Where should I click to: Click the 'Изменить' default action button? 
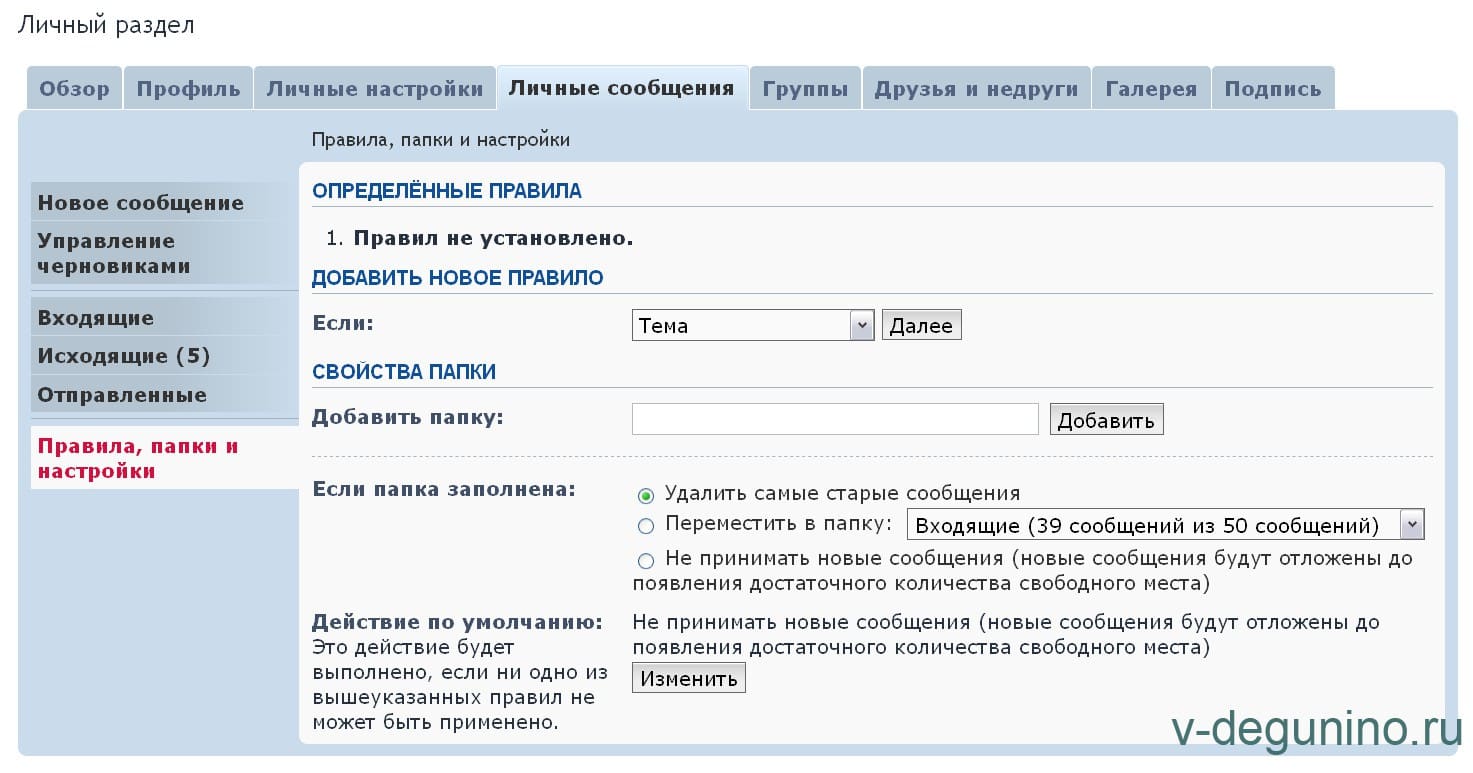coord(688,679)
